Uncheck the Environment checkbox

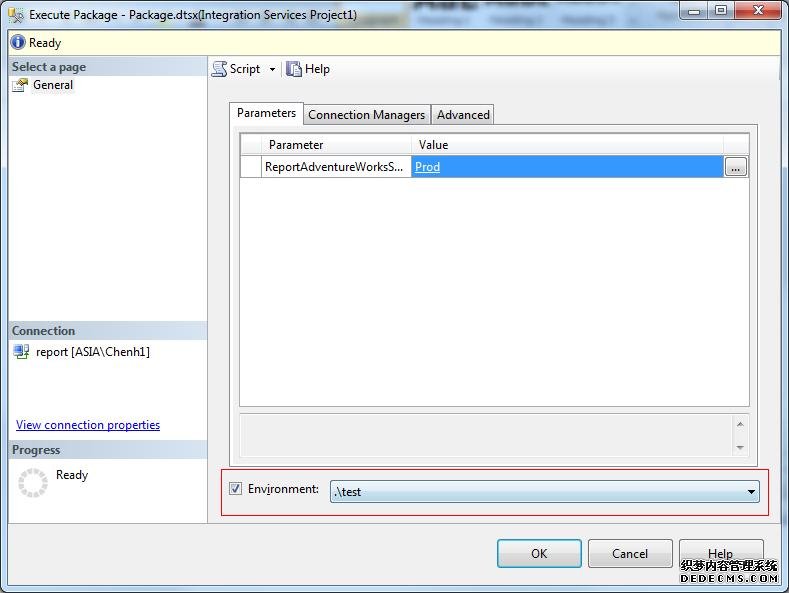click(236, 489)
